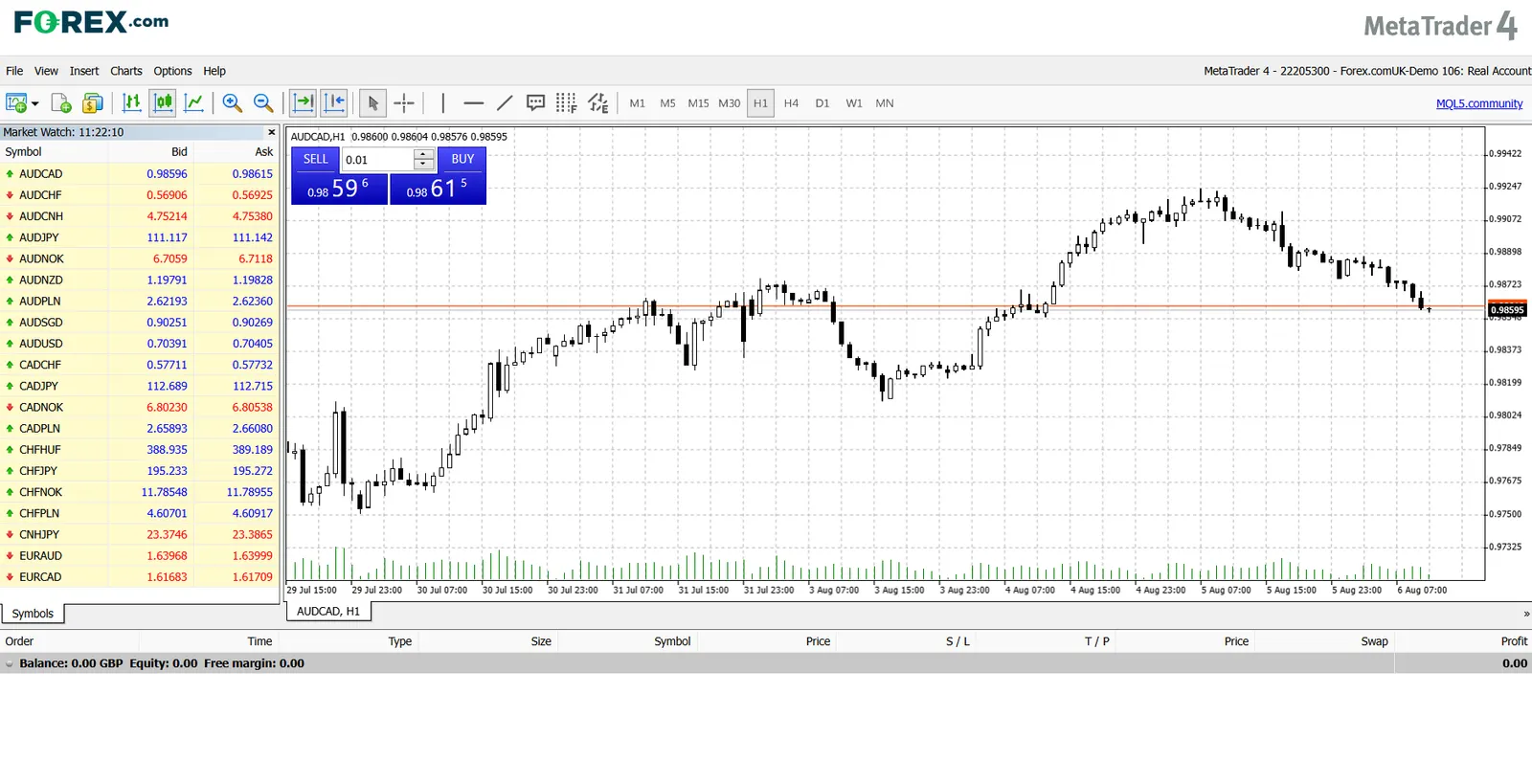Click the buy price 0.98615 tile
This screenshot has height=784, width=1532.
pyautogui.click(x=439, y=189)
